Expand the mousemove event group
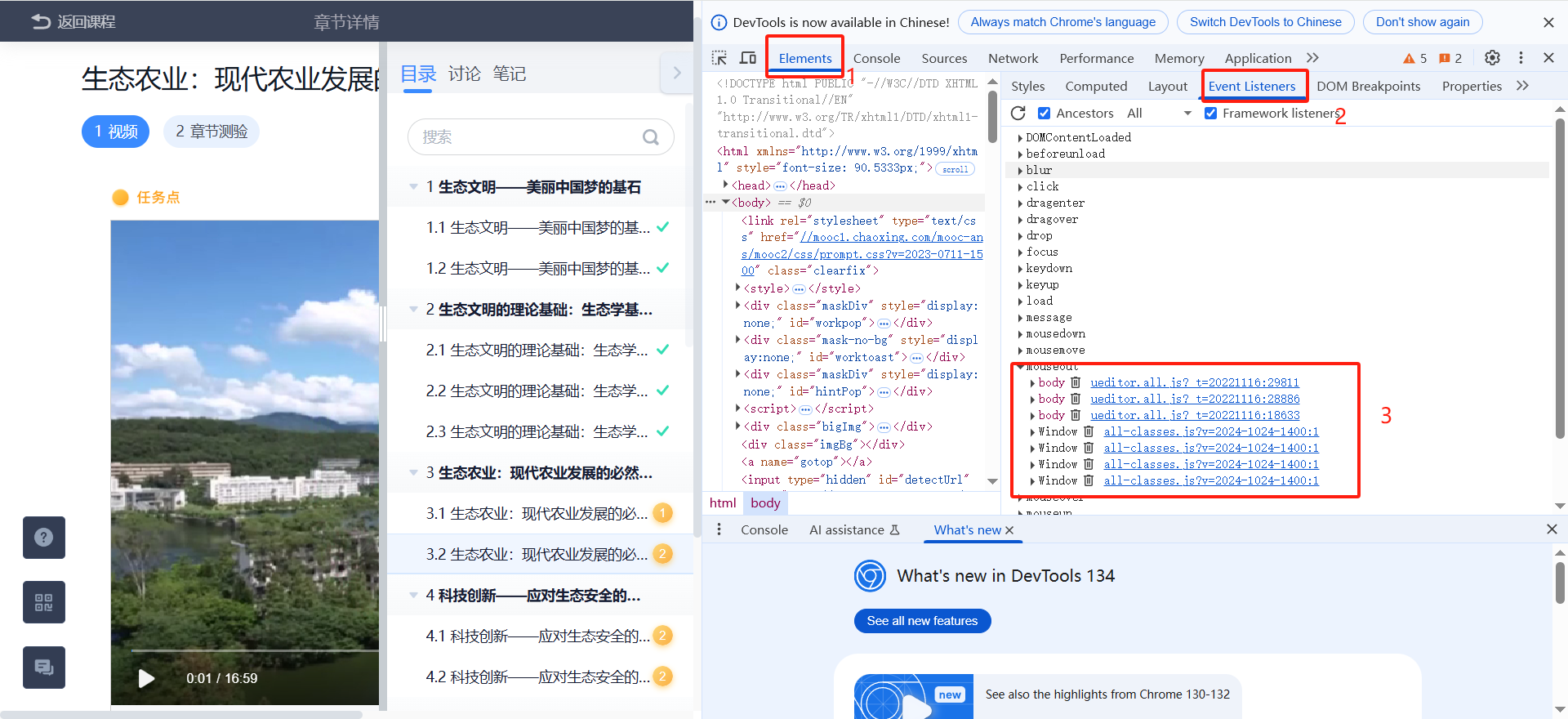Image resolution: width=1568 pixels, height=719 pixels. (x=1020, y=351)
